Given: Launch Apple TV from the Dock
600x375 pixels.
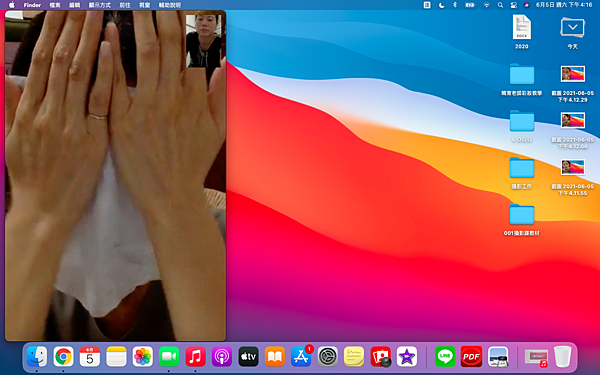Looking at the screenshot, I should 248,357.
